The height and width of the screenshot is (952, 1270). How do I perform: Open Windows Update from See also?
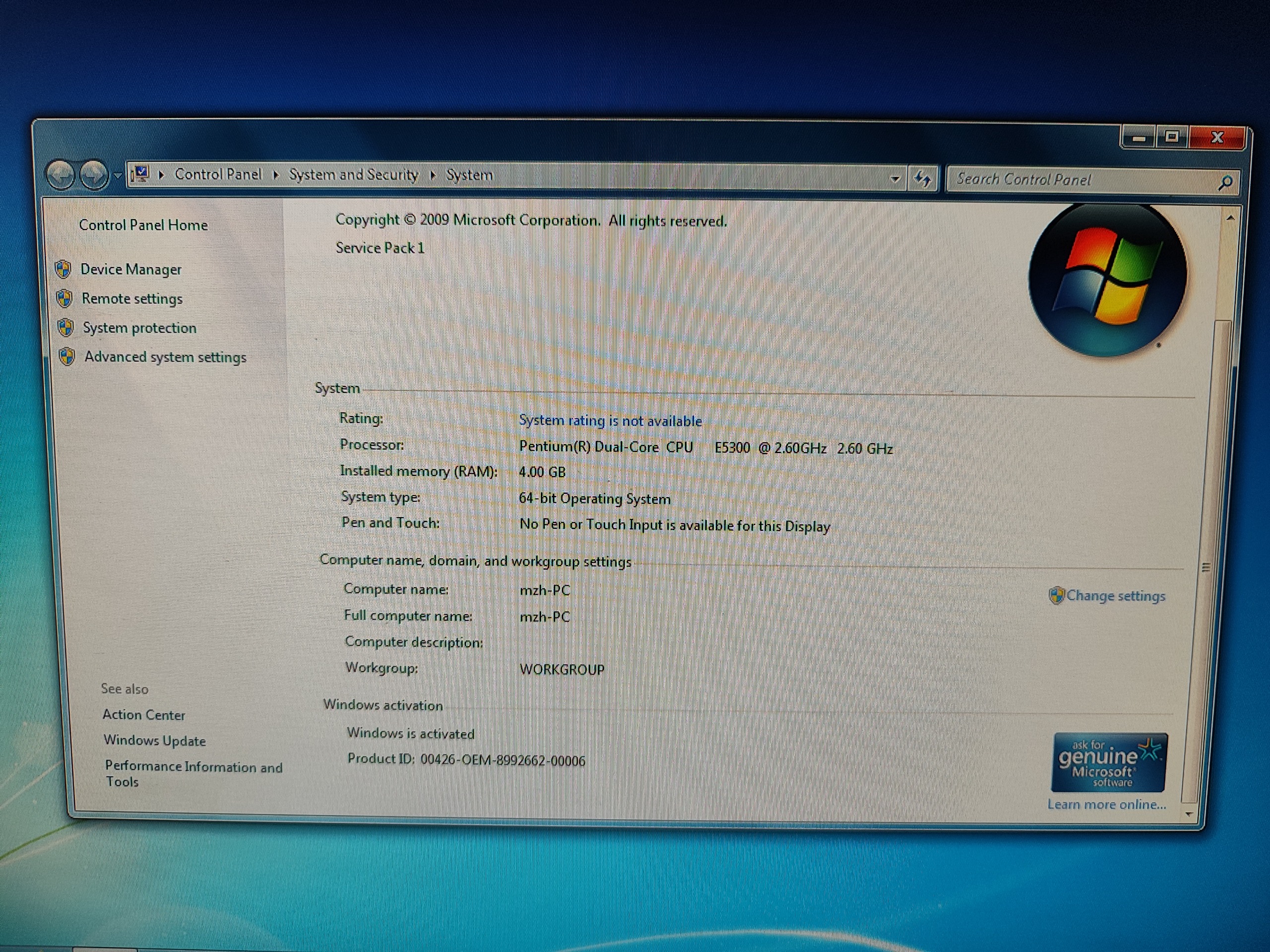(154, 740)
